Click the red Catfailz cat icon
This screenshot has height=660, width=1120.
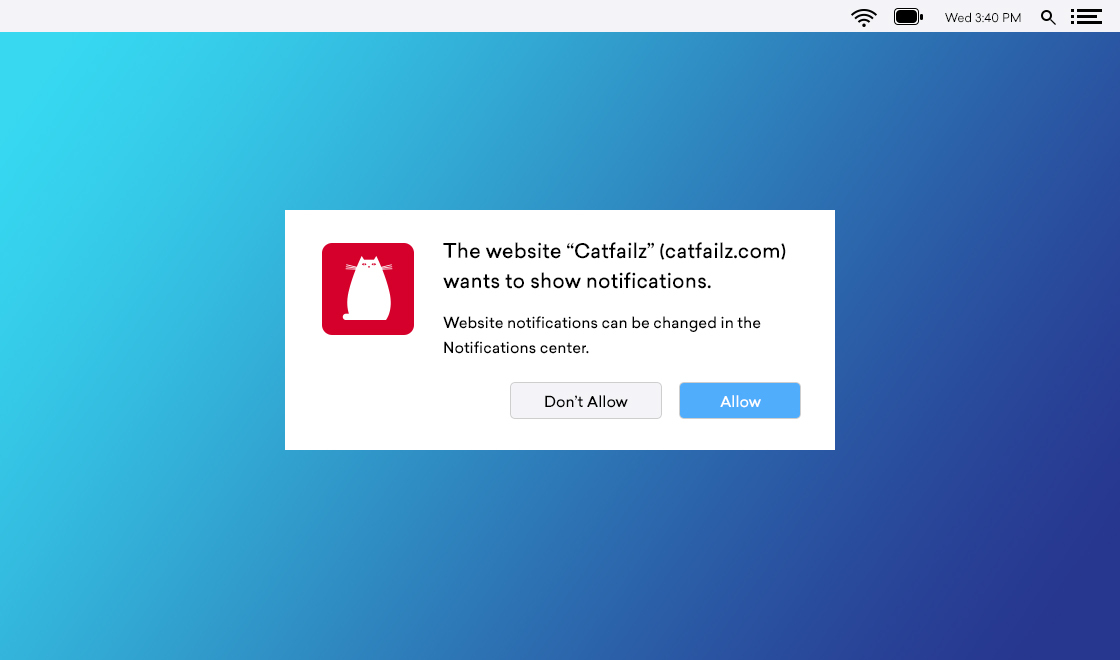coord(368,289)
